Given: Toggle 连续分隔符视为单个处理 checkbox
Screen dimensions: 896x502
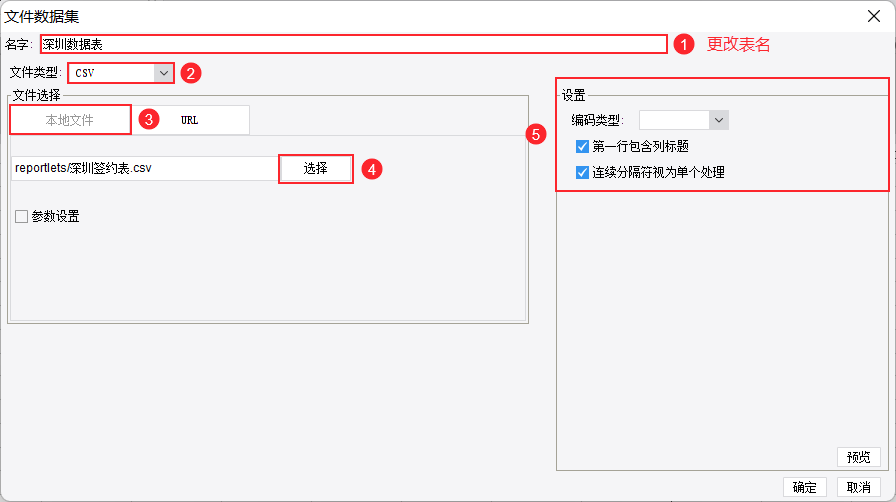Looking at the screenshot, I should pyautogui.click(x=583, y=172).
